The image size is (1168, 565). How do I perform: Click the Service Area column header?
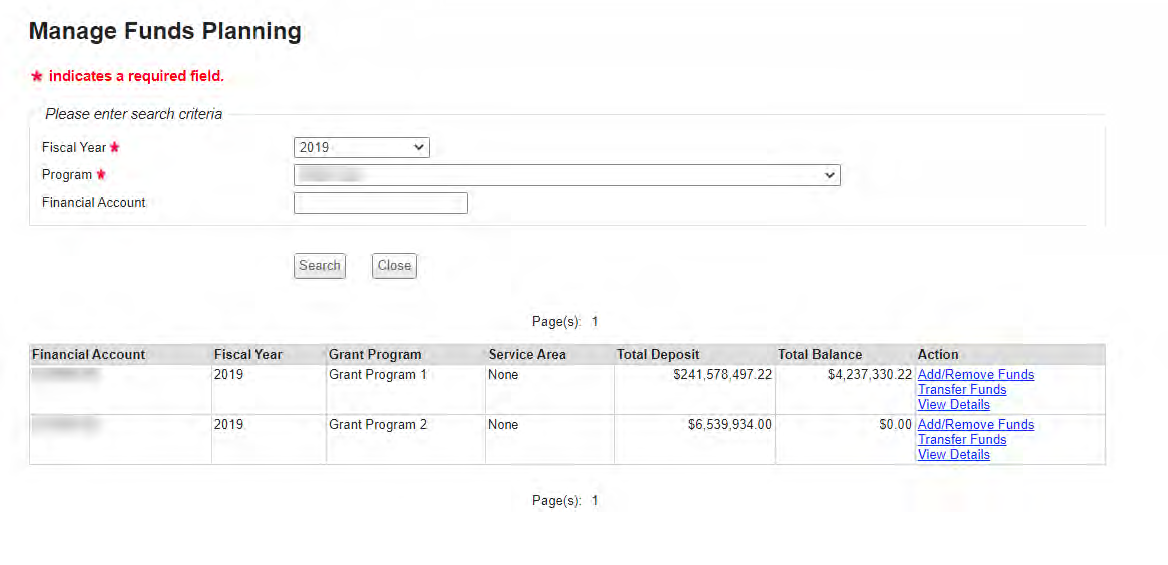click(527, 355)
